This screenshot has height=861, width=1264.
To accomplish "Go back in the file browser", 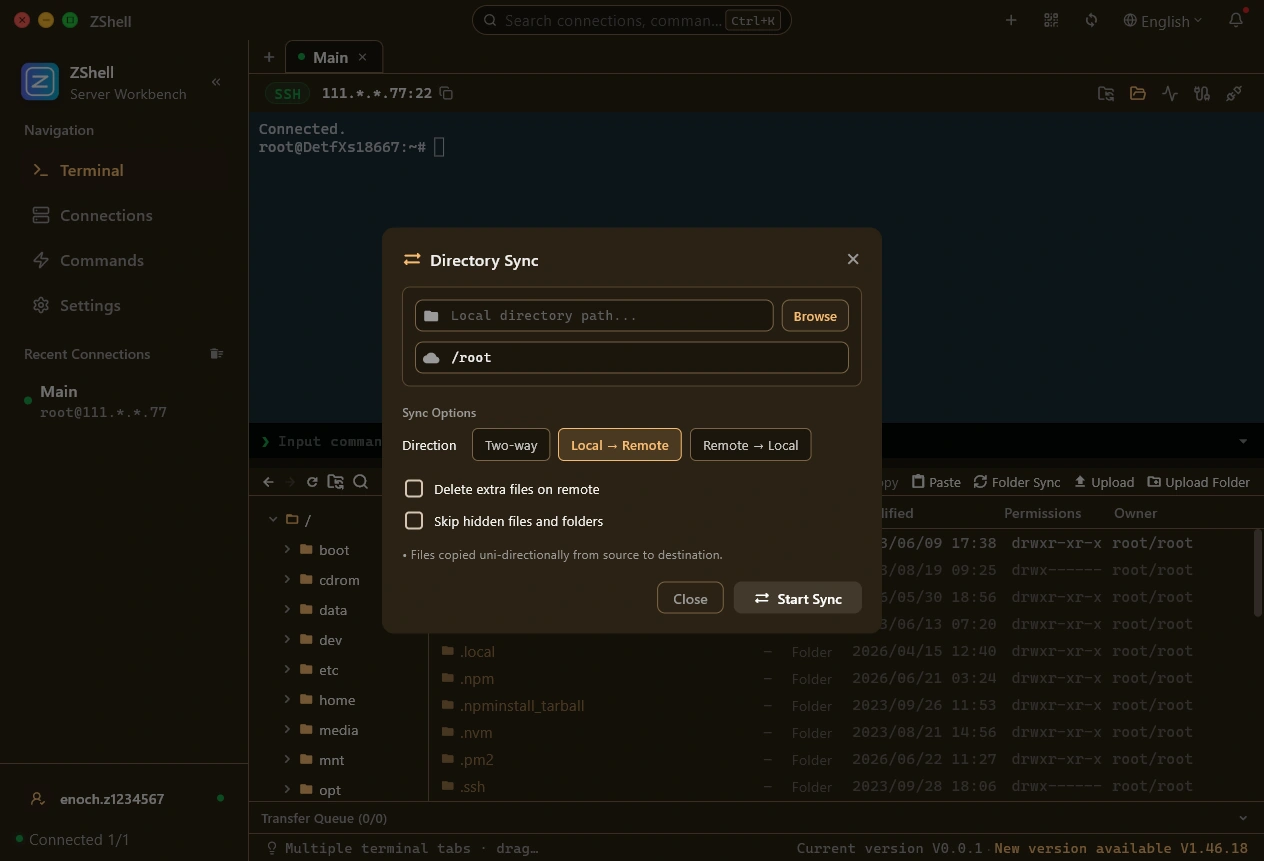I will coord(268,482).
